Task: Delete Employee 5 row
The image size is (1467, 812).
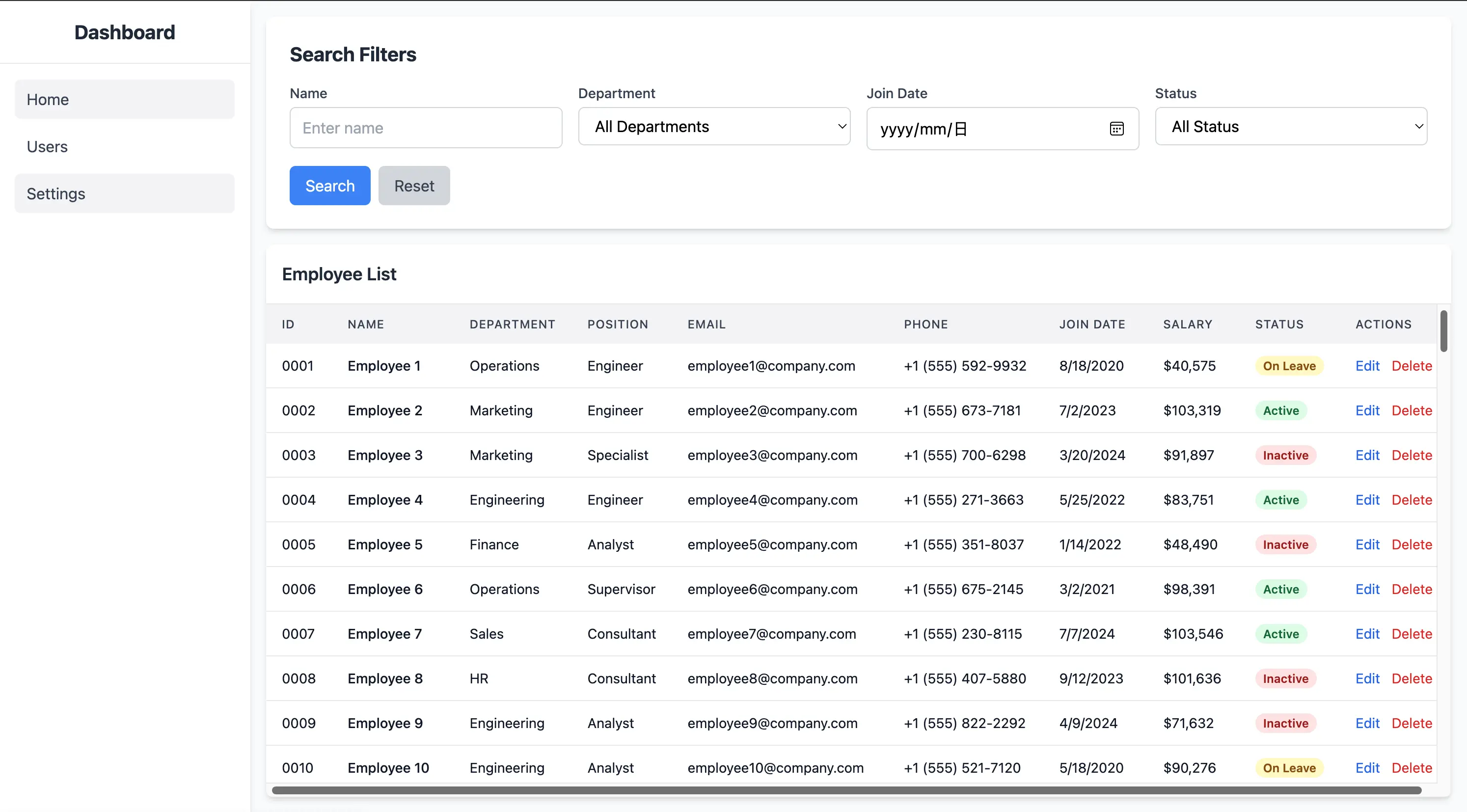Action: point(1412,544)
